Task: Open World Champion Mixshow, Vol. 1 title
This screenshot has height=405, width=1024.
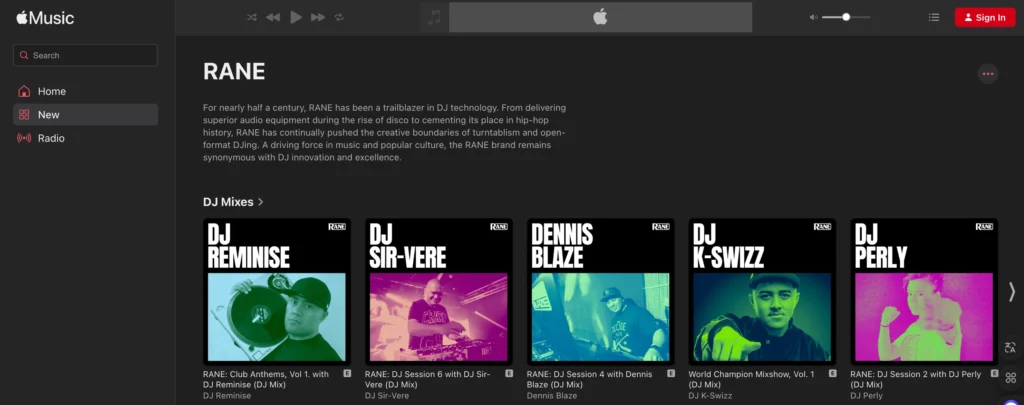Action: [x=752, y=380]
